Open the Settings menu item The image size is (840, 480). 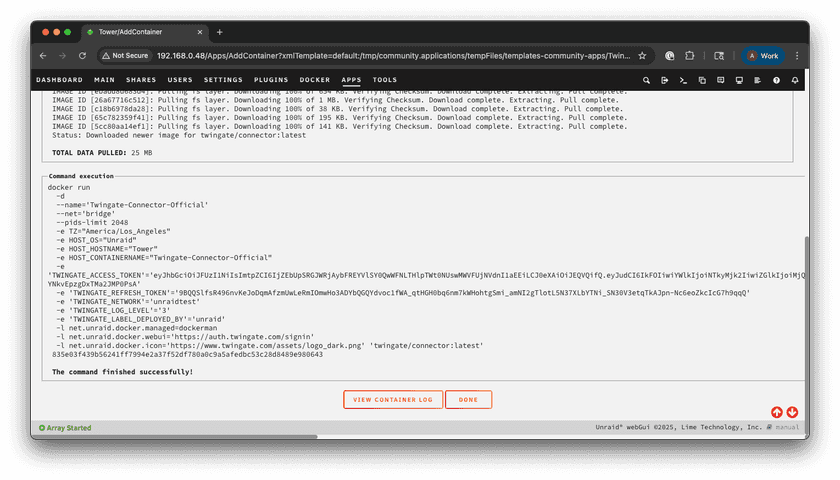[223, 80]
